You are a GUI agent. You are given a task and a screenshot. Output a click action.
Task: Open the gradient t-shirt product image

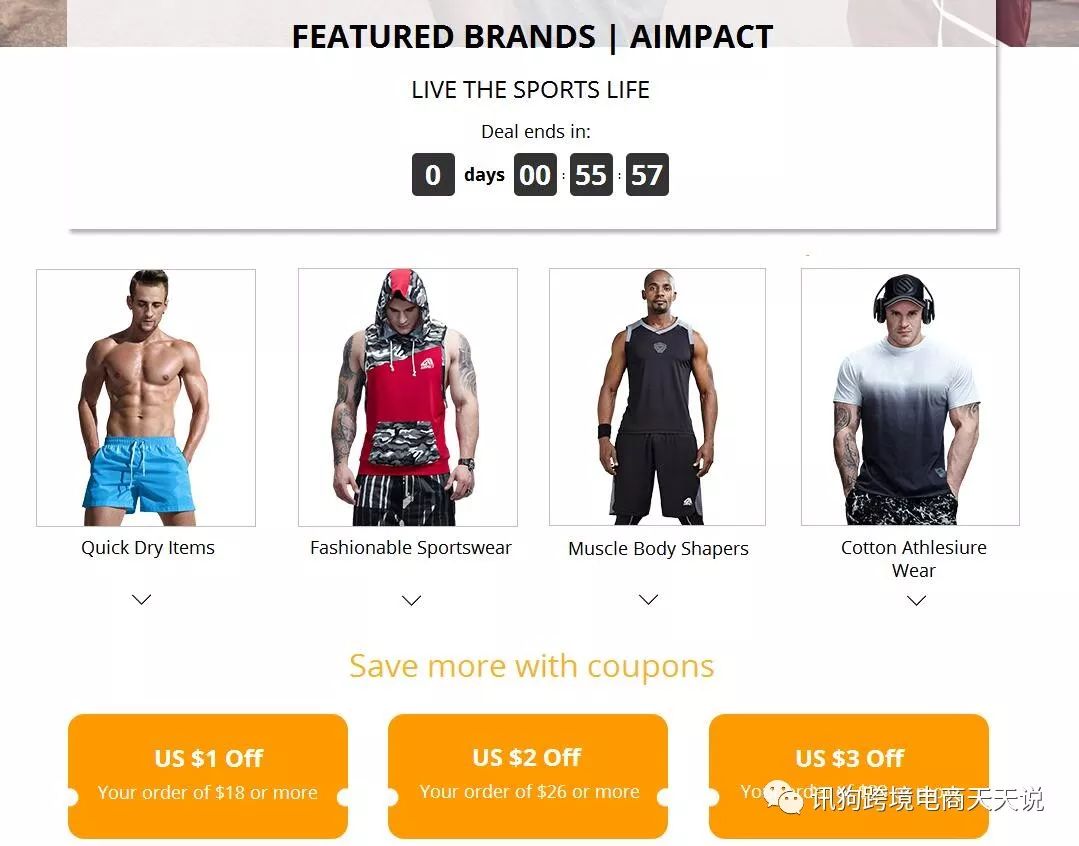910,397
